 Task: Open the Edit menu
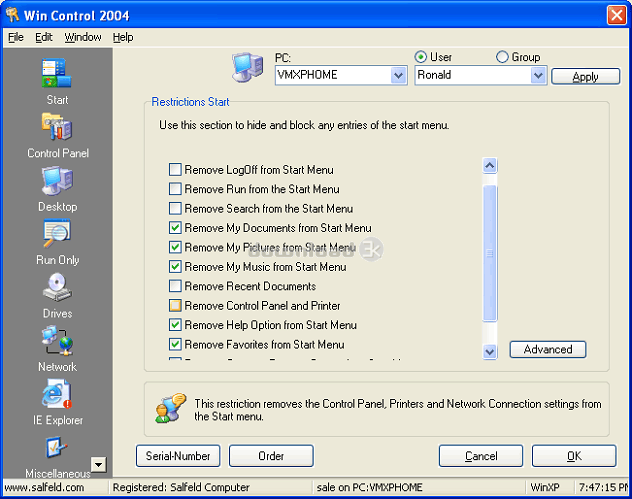click(x=44, y=37)
